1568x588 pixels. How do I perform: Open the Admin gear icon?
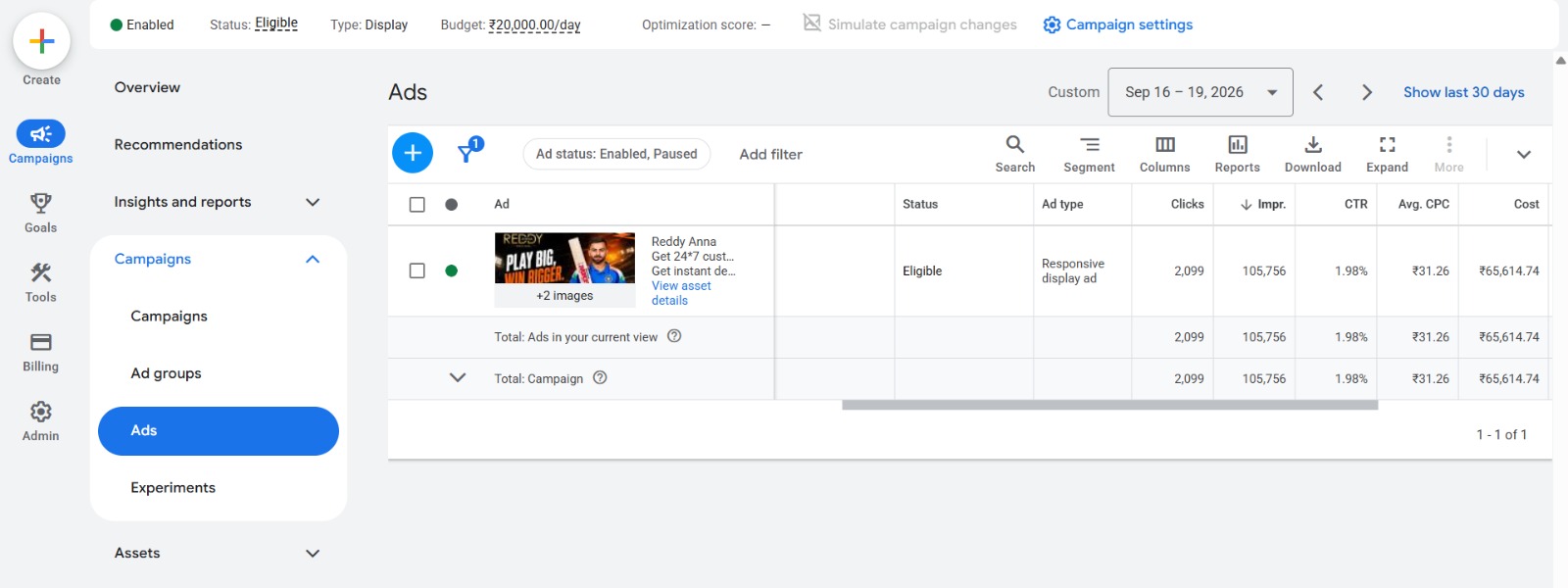tap(41, 412)
